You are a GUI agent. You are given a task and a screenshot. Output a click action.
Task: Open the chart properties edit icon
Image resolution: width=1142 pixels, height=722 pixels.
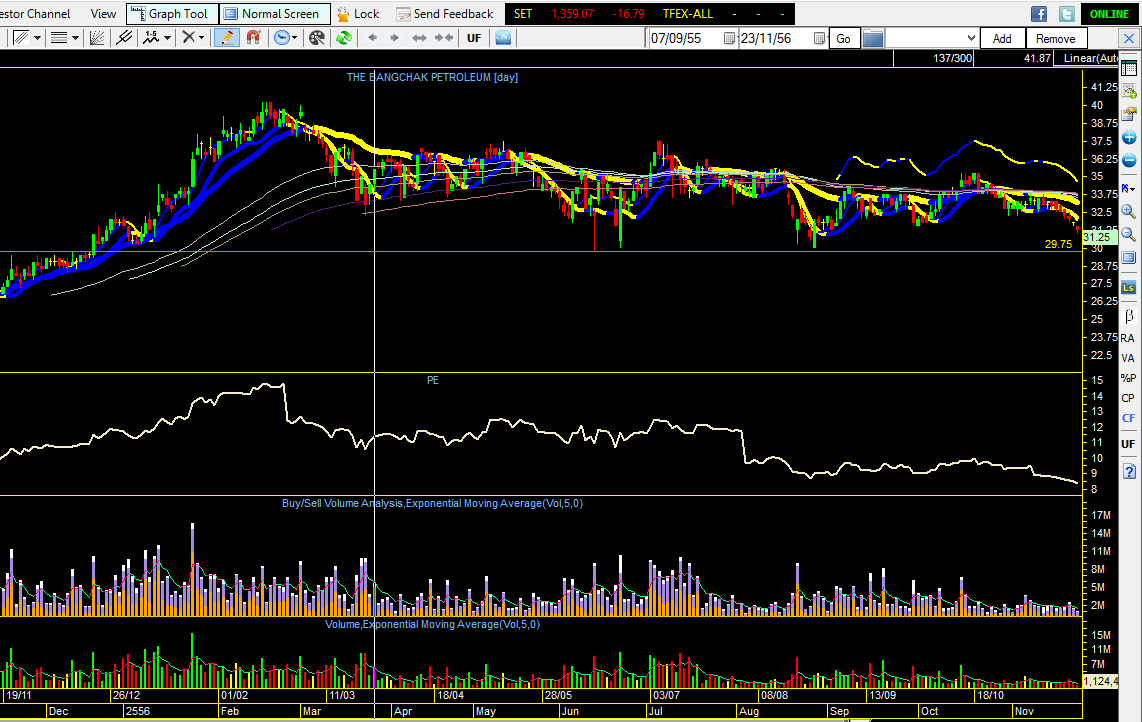(x=1129, y=114)
